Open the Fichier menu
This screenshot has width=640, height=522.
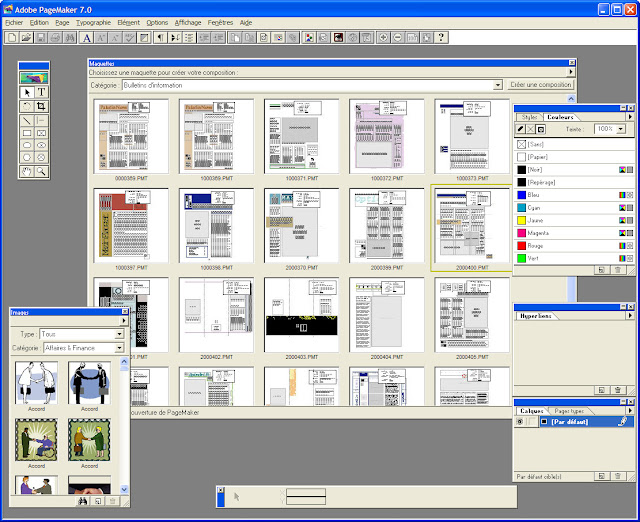[14, 23]
